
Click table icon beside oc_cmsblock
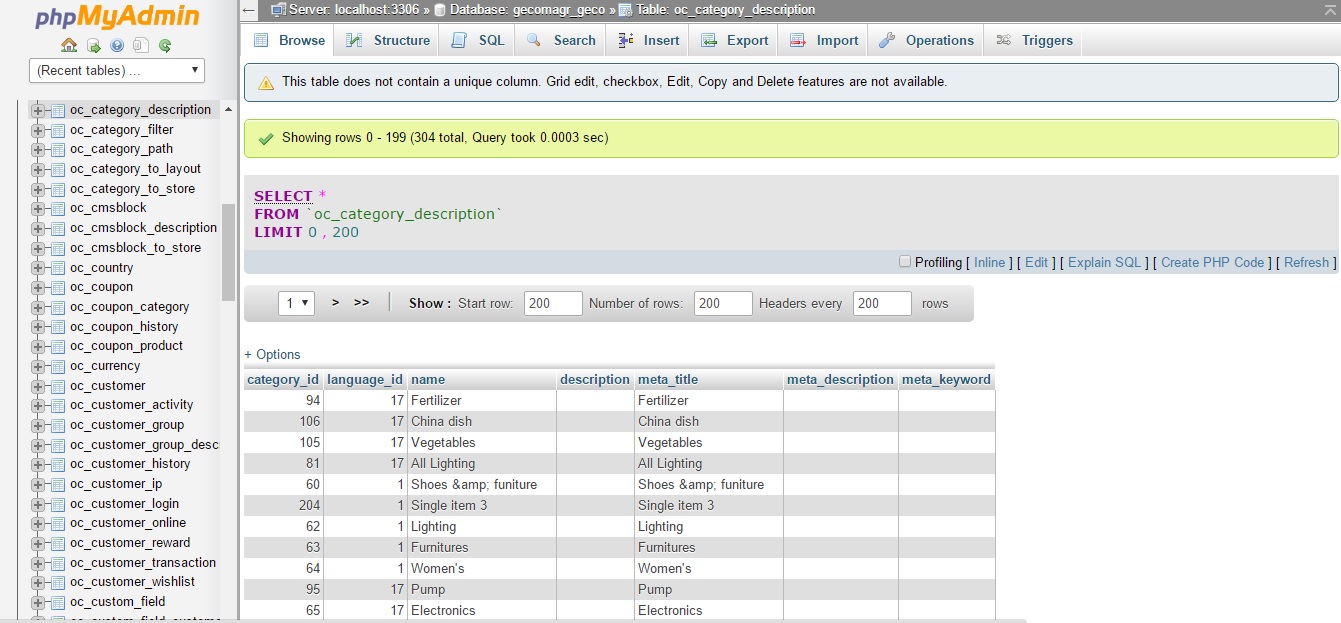click(58, 208)
